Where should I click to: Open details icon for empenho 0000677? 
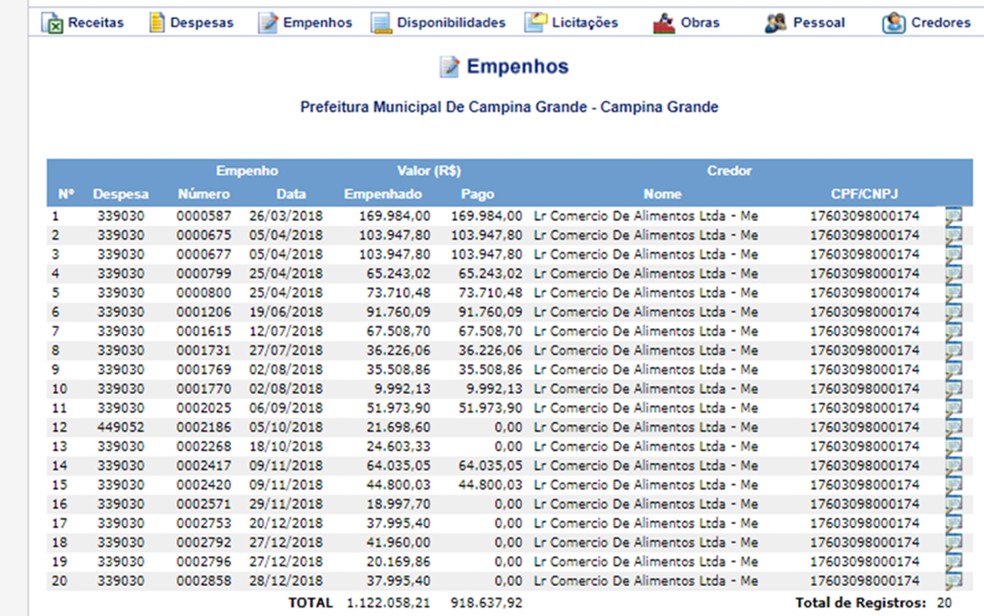point(953,255)
